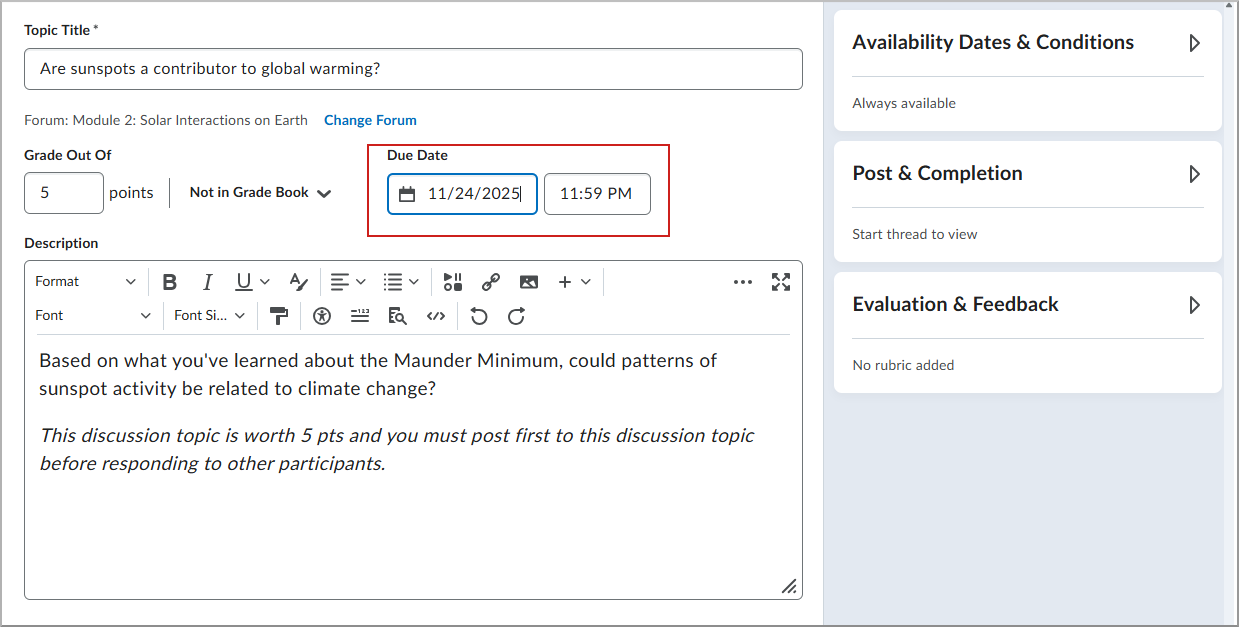Image resolution: width=1239 pixels, height=627 pixels.
Task: Select the Insert Image icon
Action: pyautogui.click(x=528, y=281)
